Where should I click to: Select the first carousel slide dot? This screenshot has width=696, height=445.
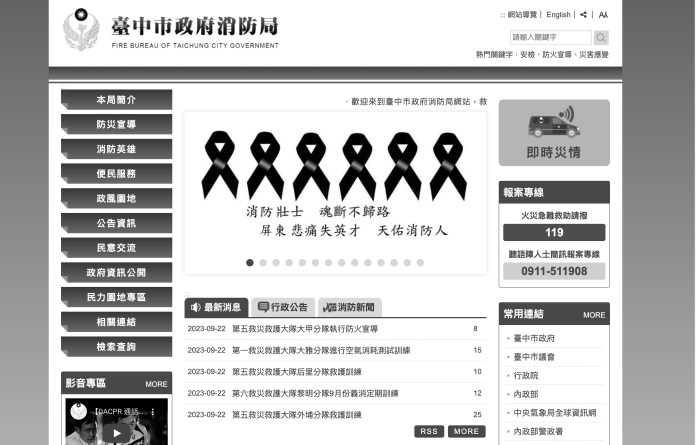click(x=250, y=263)
